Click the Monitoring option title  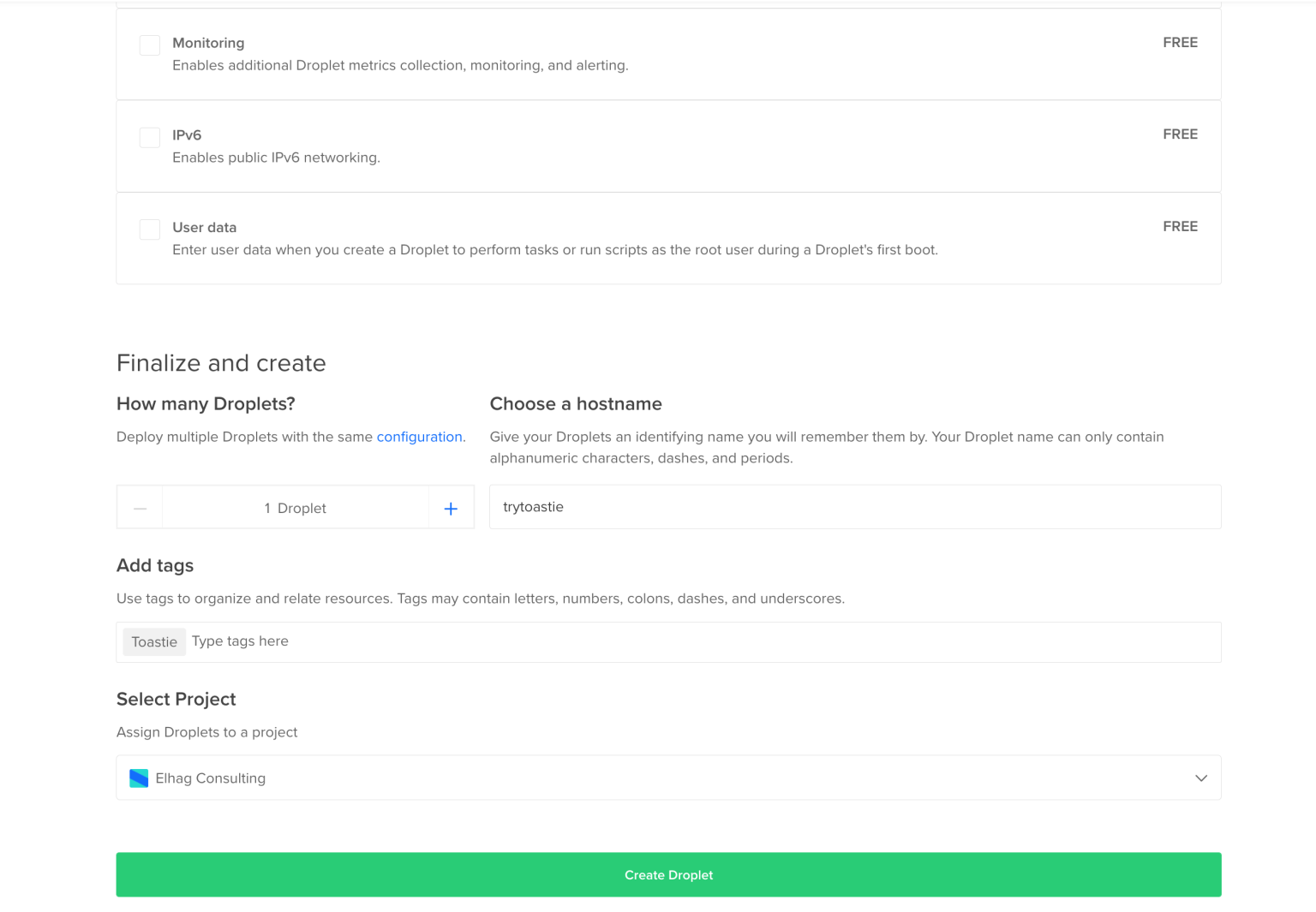click(x=208, y=43)
